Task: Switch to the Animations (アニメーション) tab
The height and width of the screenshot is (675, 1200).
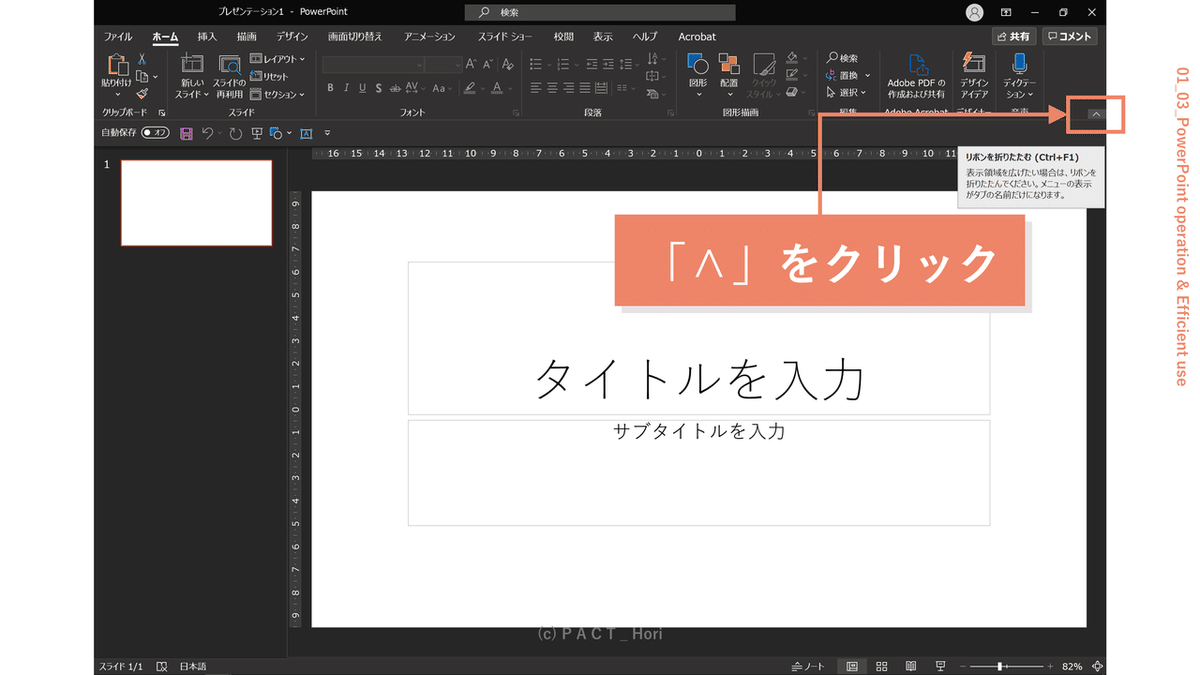Action: pyautogui.click(x=429, y=37)
